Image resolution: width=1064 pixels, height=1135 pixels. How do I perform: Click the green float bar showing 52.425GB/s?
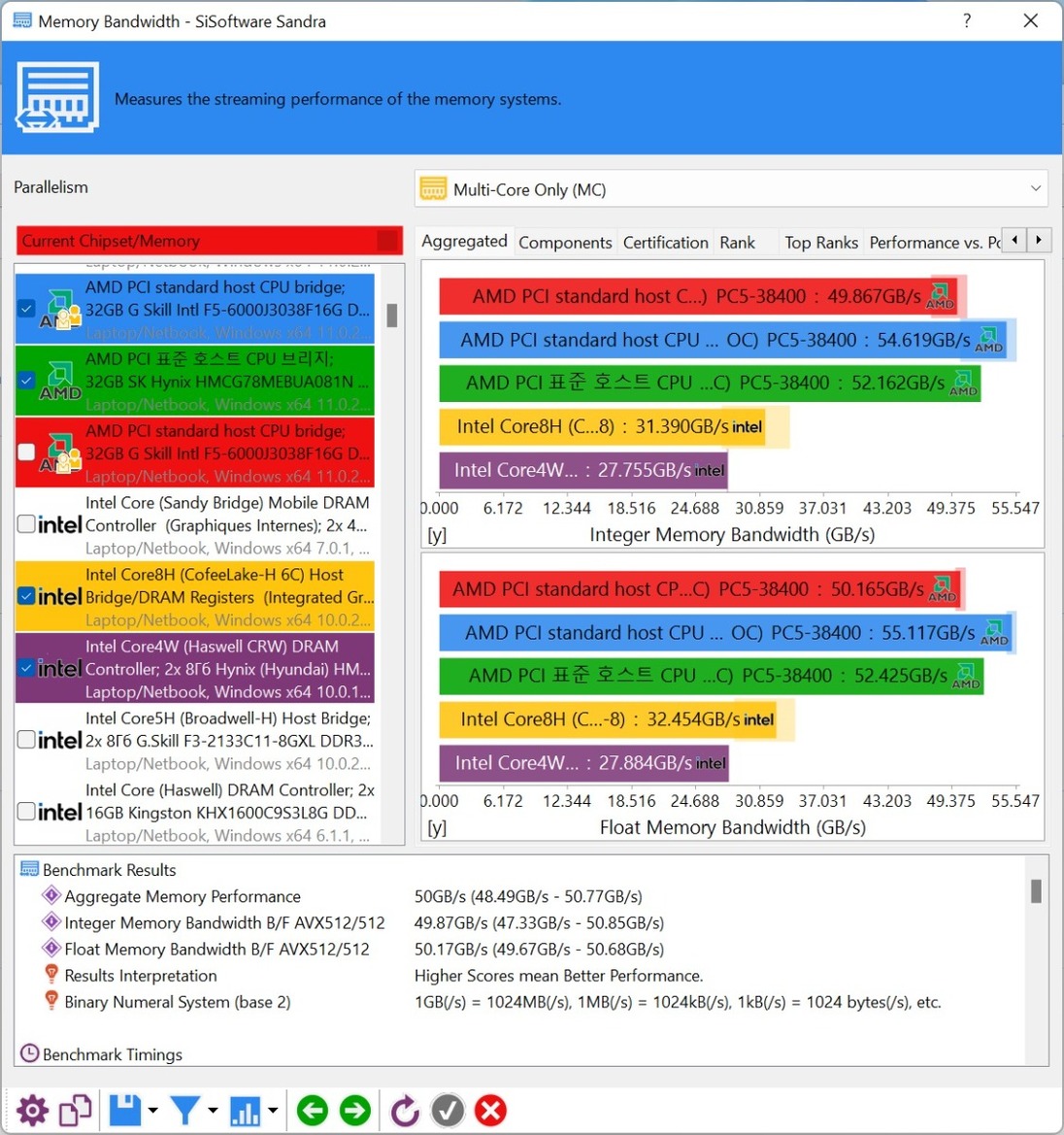click(x=711, y=676)
